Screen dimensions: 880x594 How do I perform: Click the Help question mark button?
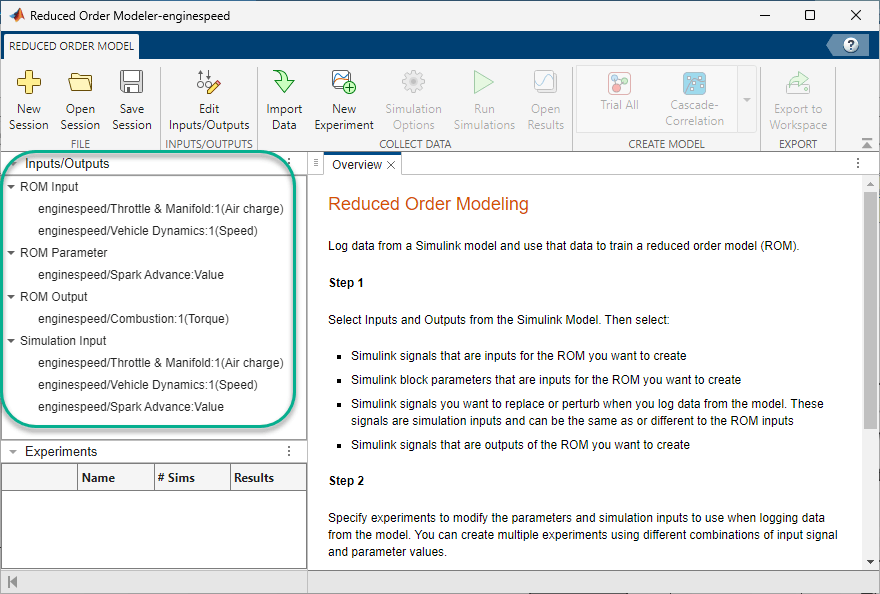(x=849, y=45)
